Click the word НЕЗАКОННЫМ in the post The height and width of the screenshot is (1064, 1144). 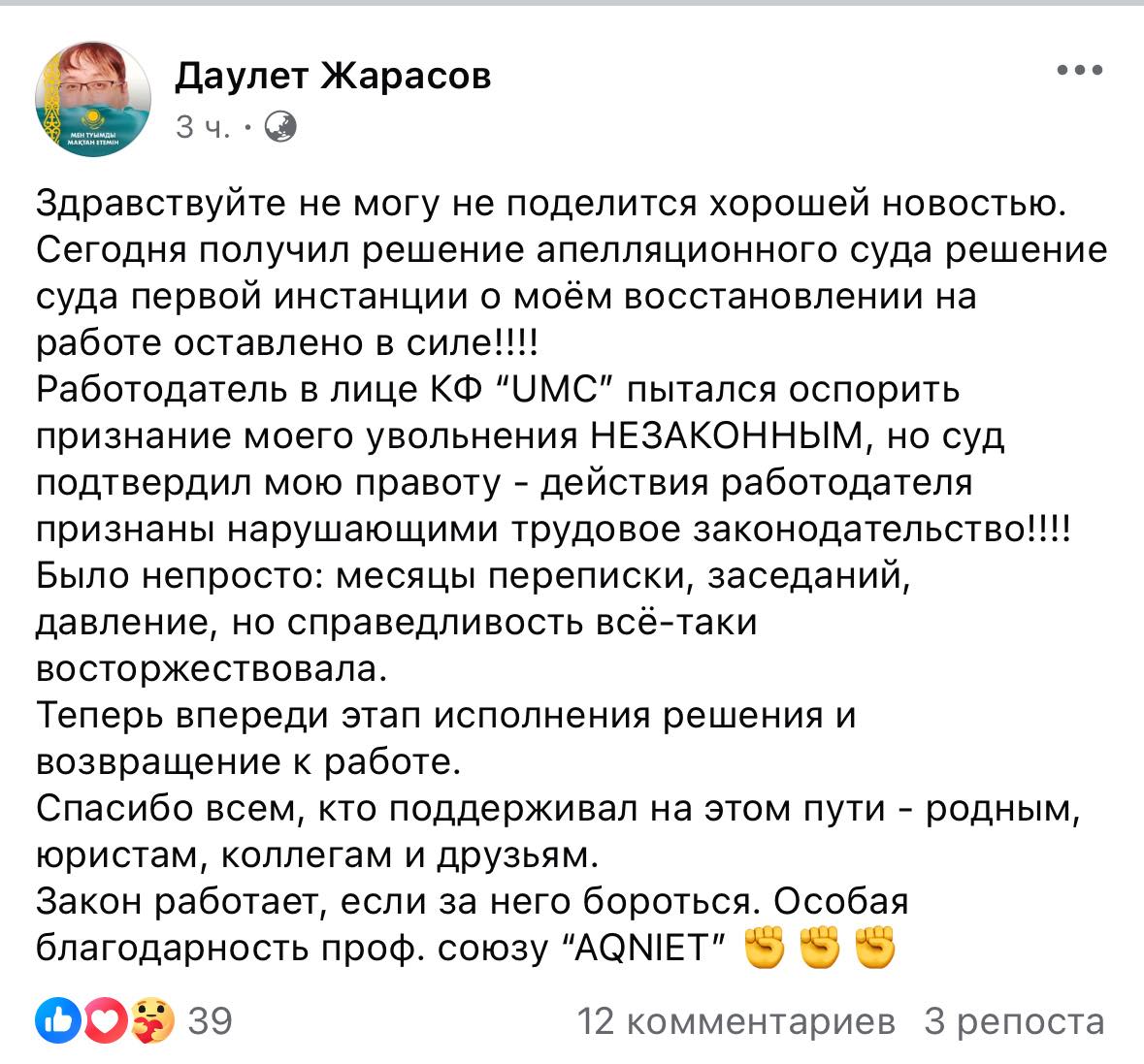point(725,437)
